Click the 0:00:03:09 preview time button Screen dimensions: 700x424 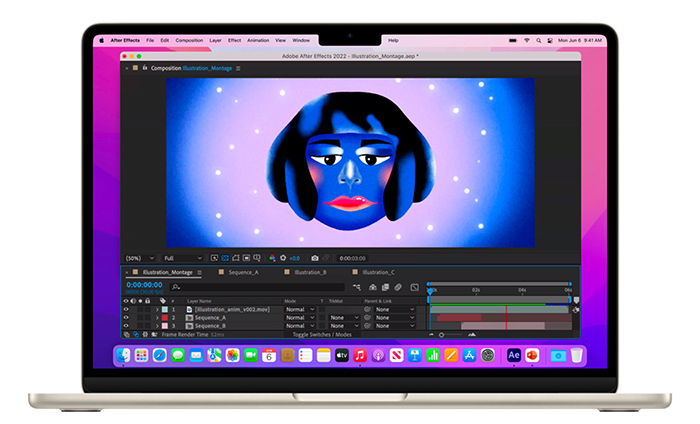(x=352, y=258)
